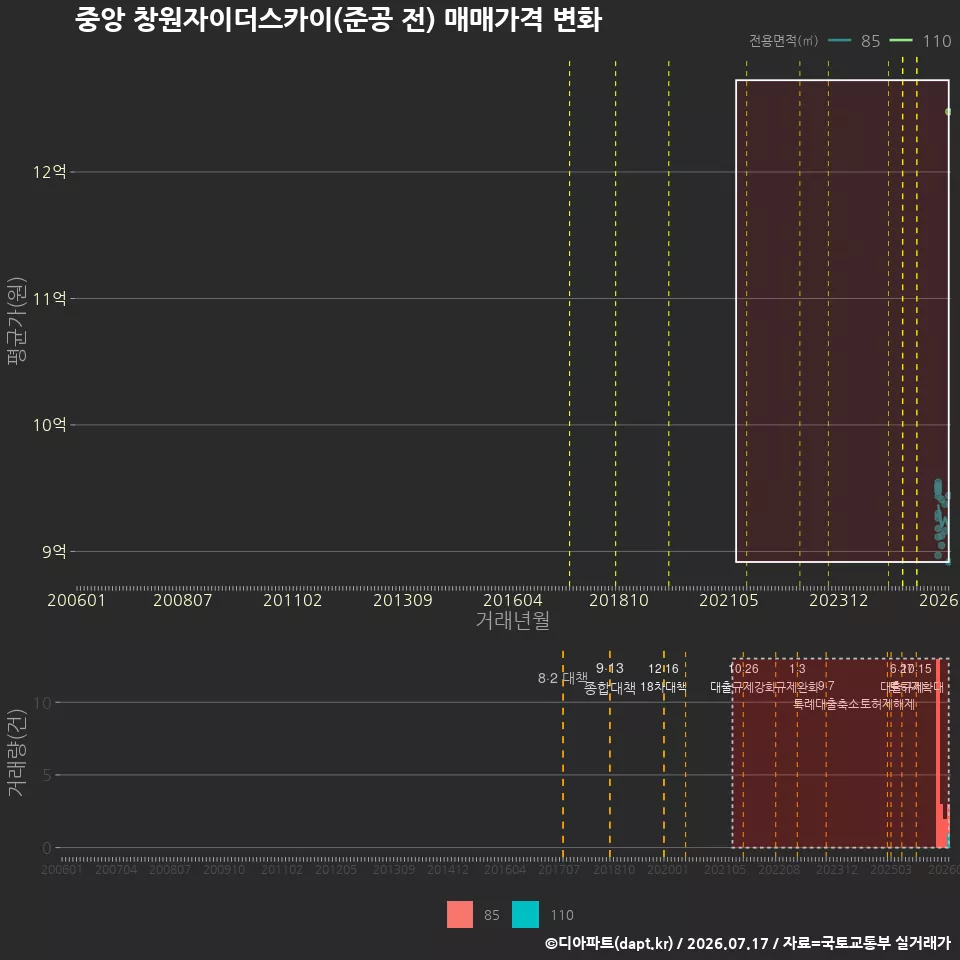This screenshot has width=960, height=960.
Task: Click the 평균가(원) axis title
Action: click(17, 321)
